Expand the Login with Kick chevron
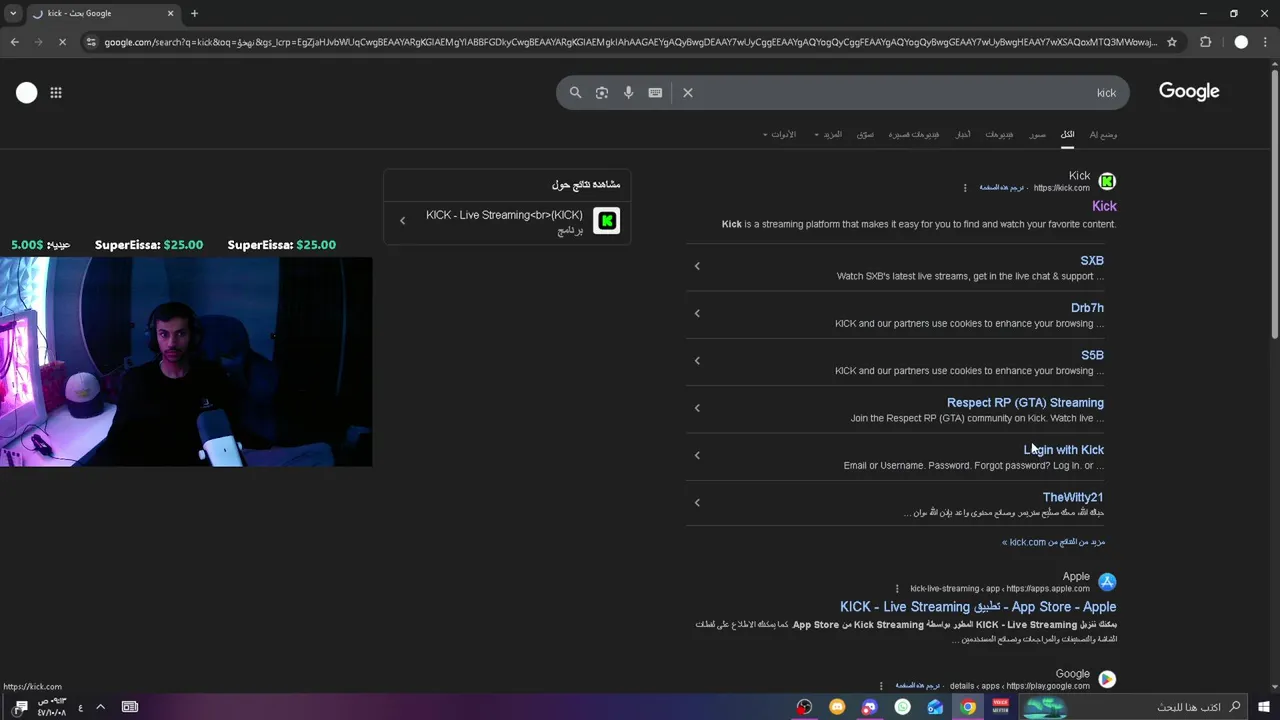Viewport: 1280px width, 720px height. coord(697,455)
